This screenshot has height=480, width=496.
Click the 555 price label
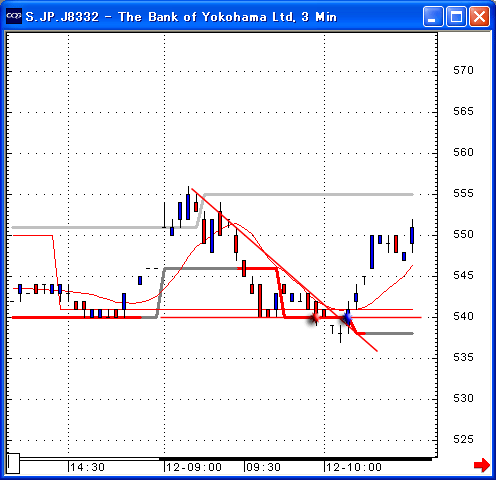pos(463,193)
